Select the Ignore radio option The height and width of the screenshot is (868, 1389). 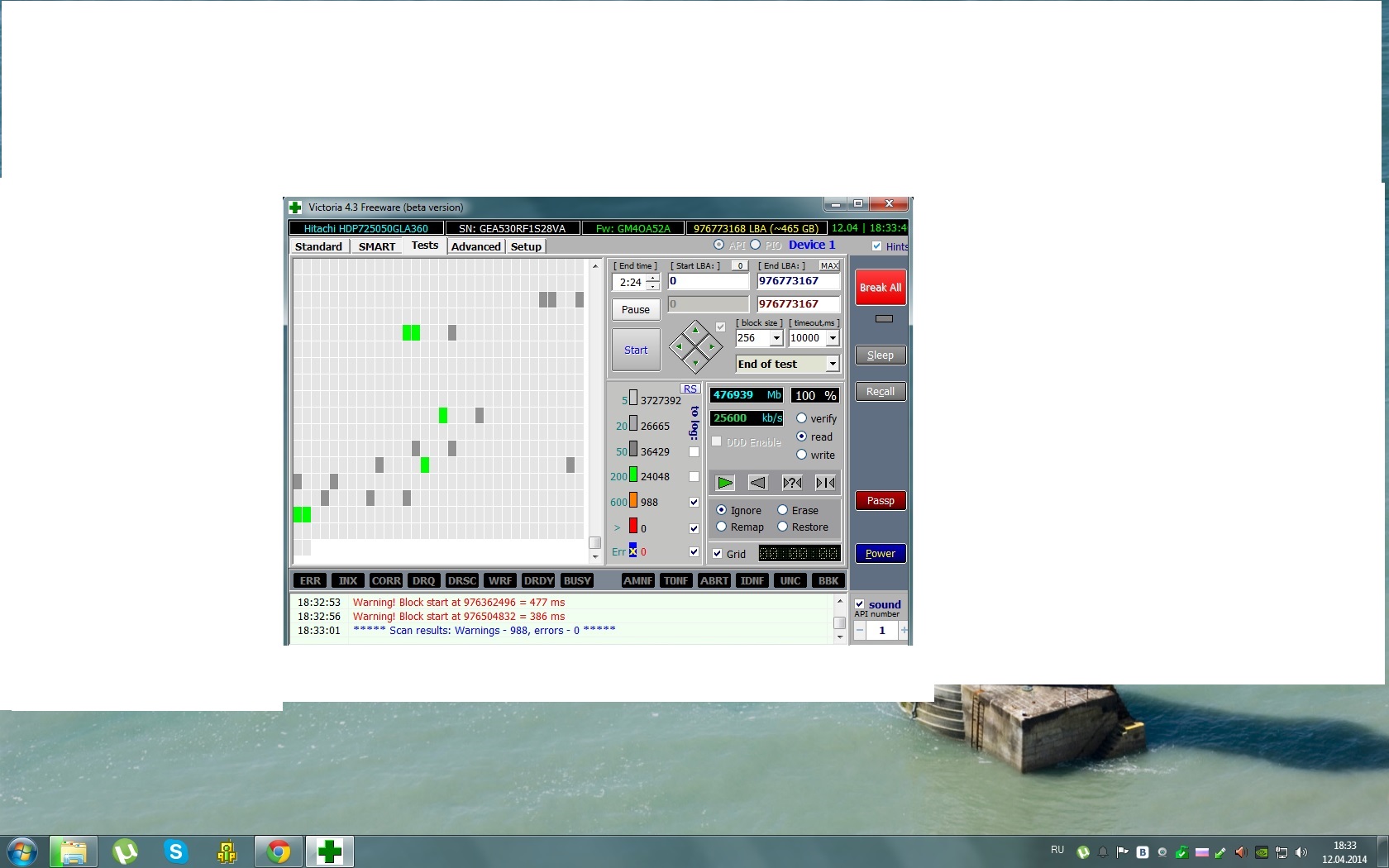[x=722, y=510]
